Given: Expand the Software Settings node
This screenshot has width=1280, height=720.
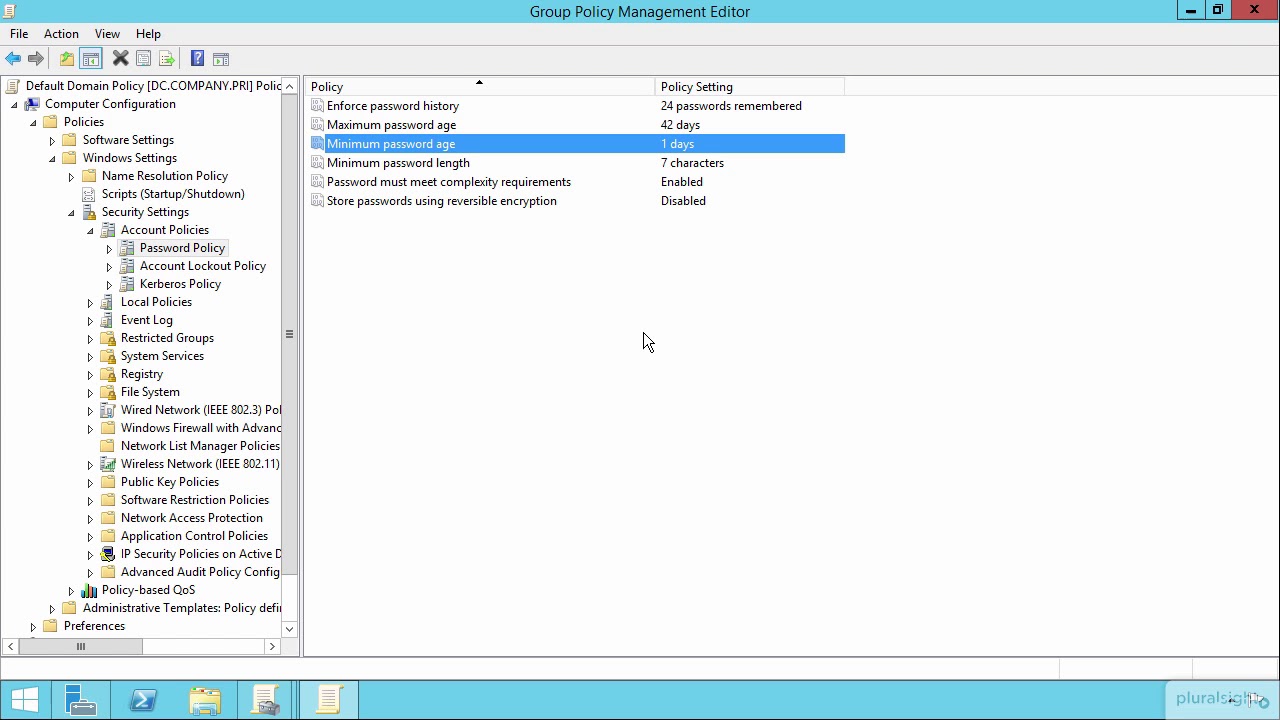Looking at the screenshot, I should click(52, 141).
